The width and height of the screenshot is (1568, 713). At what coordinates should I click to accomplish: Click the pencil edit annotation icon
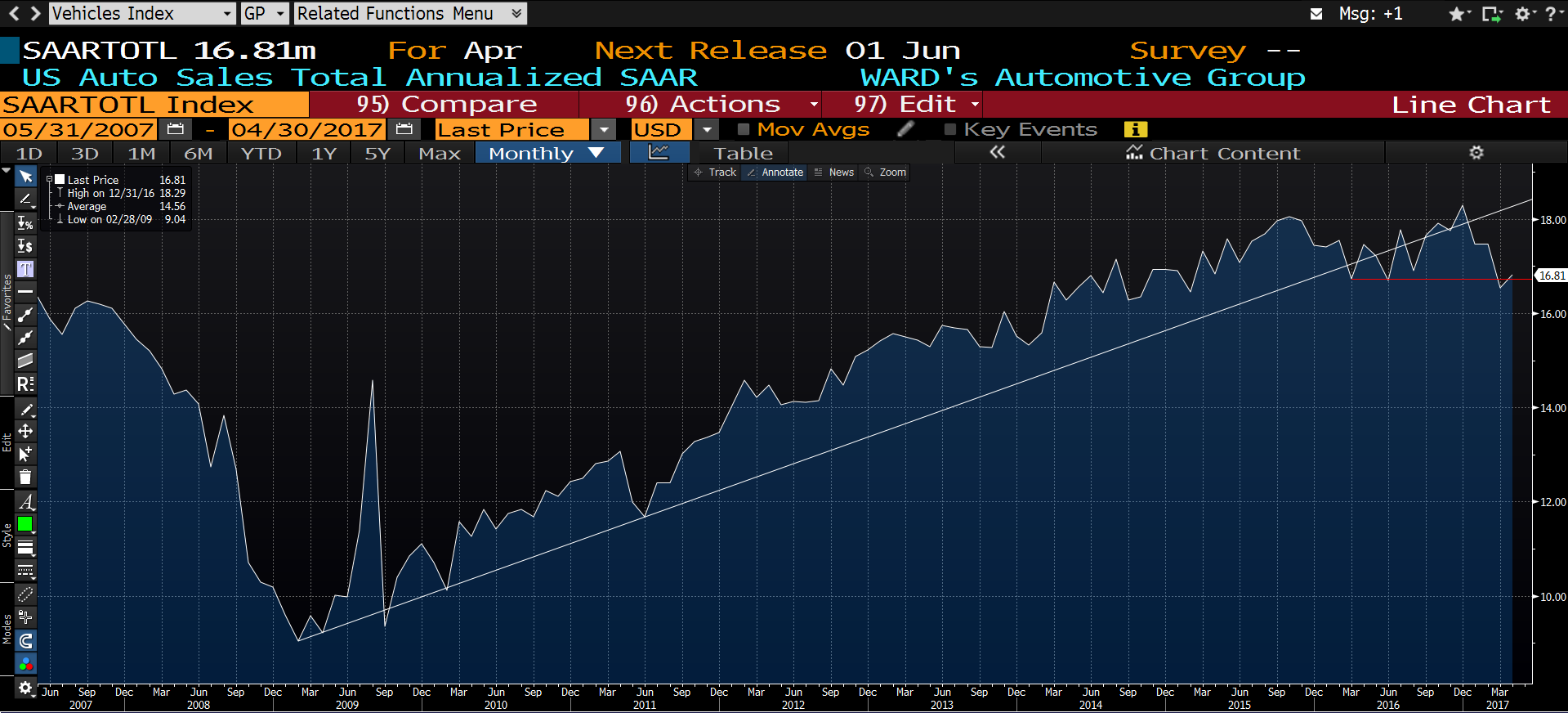point(25,409)
